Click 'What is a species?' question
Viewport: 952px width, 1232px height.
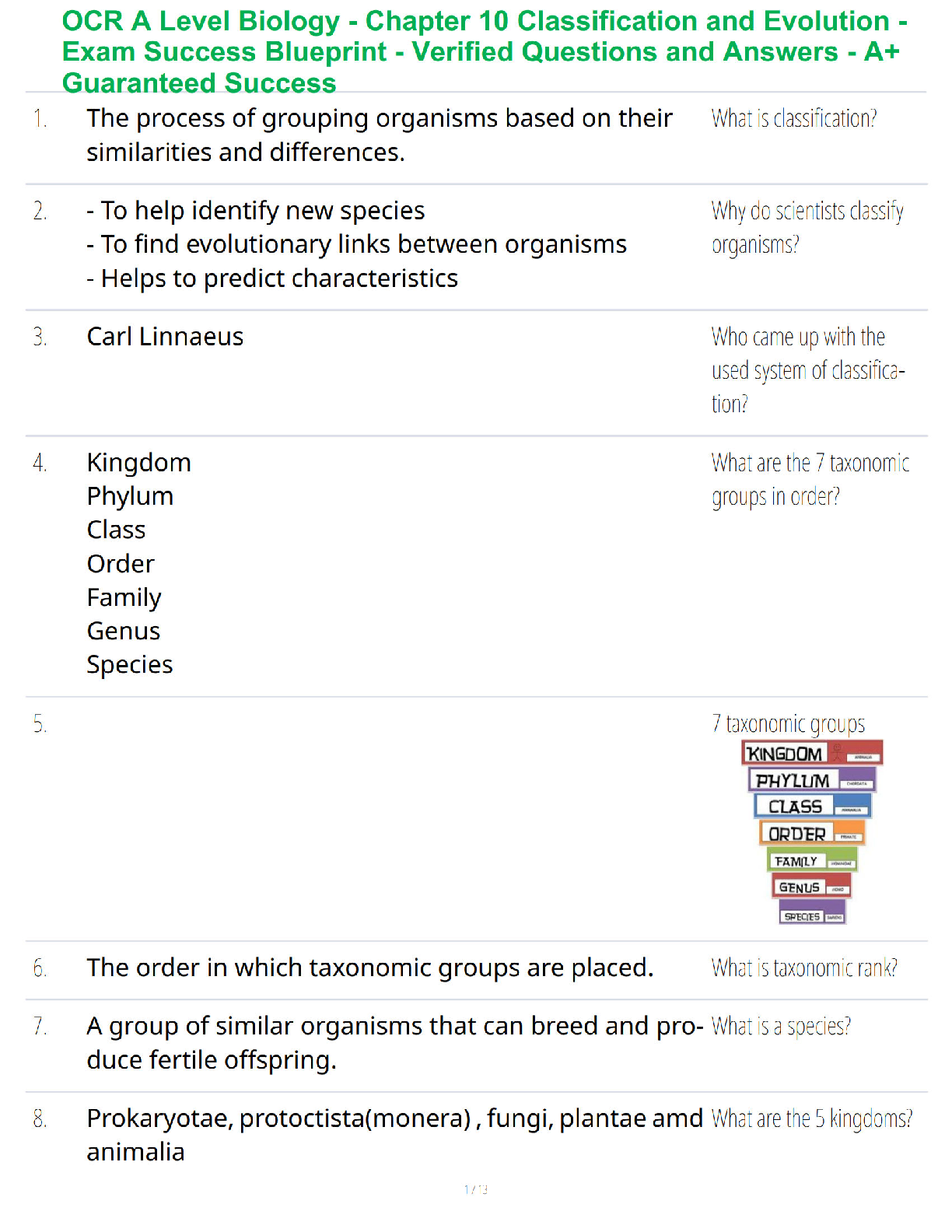pyautogui.click(x=781, y=1027)
